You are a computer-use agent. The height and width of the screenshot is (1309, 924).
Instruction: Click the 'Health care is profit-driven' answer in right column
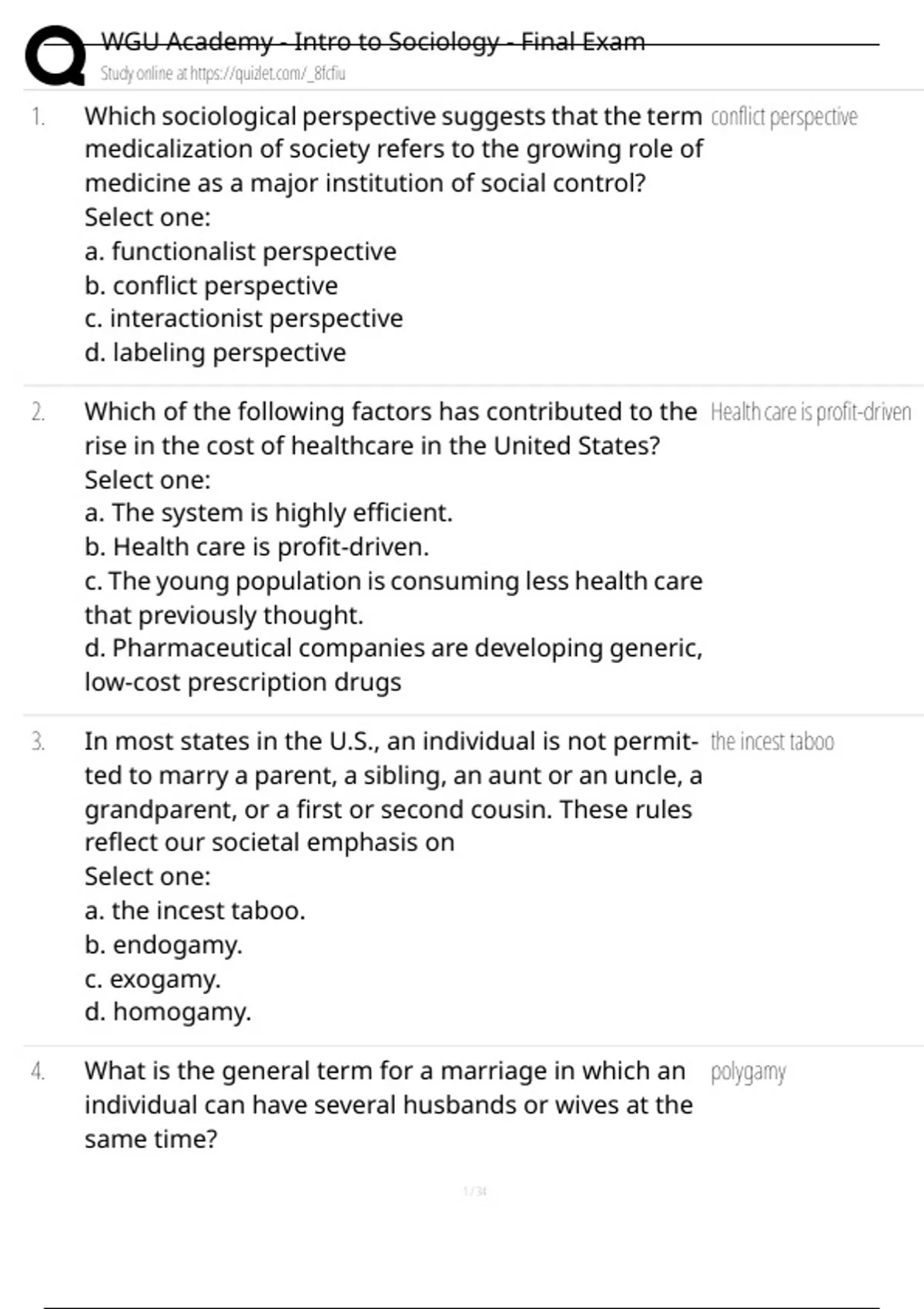[x=810, y=413]
